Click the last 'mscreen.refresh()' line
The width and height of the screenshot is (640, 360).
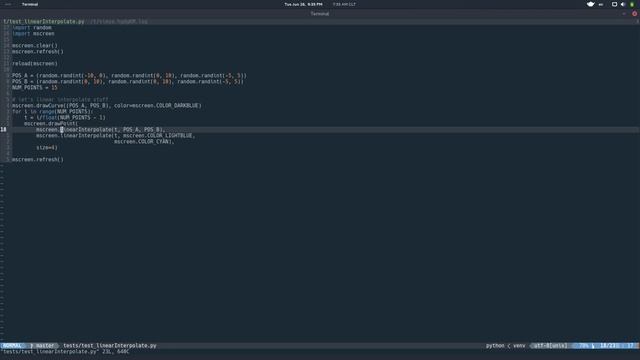pos(38,160)
